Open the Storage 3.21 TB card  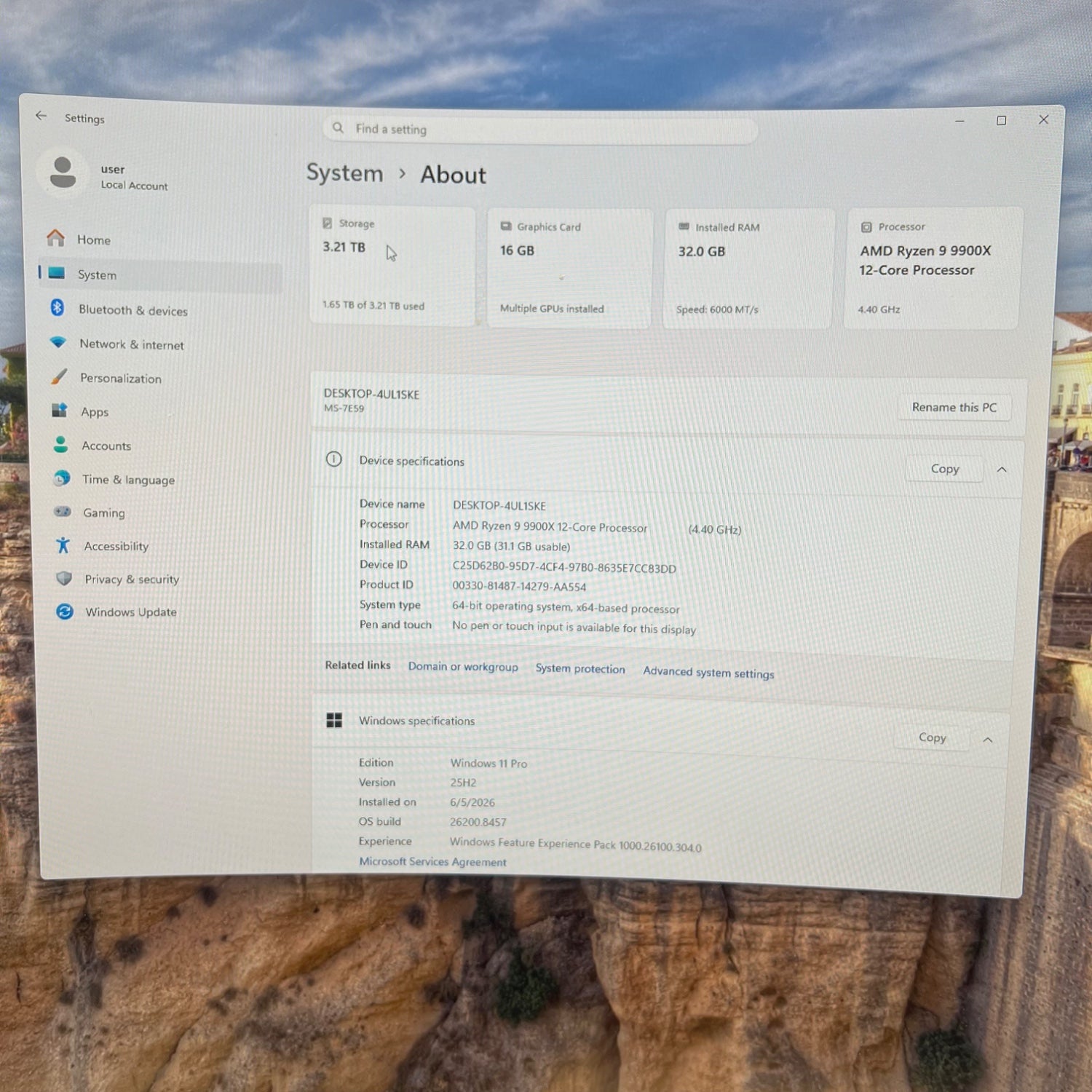tap(392, 266)
